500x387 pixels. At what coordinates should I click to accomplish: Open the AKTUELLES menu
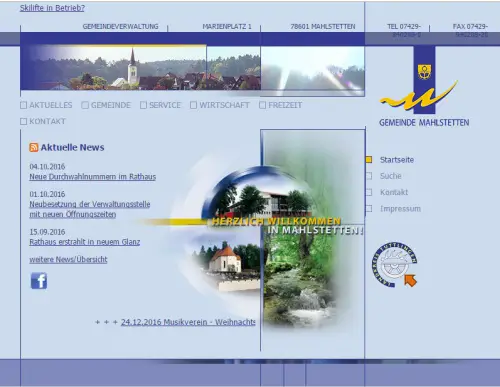click(x=46, y=105)
